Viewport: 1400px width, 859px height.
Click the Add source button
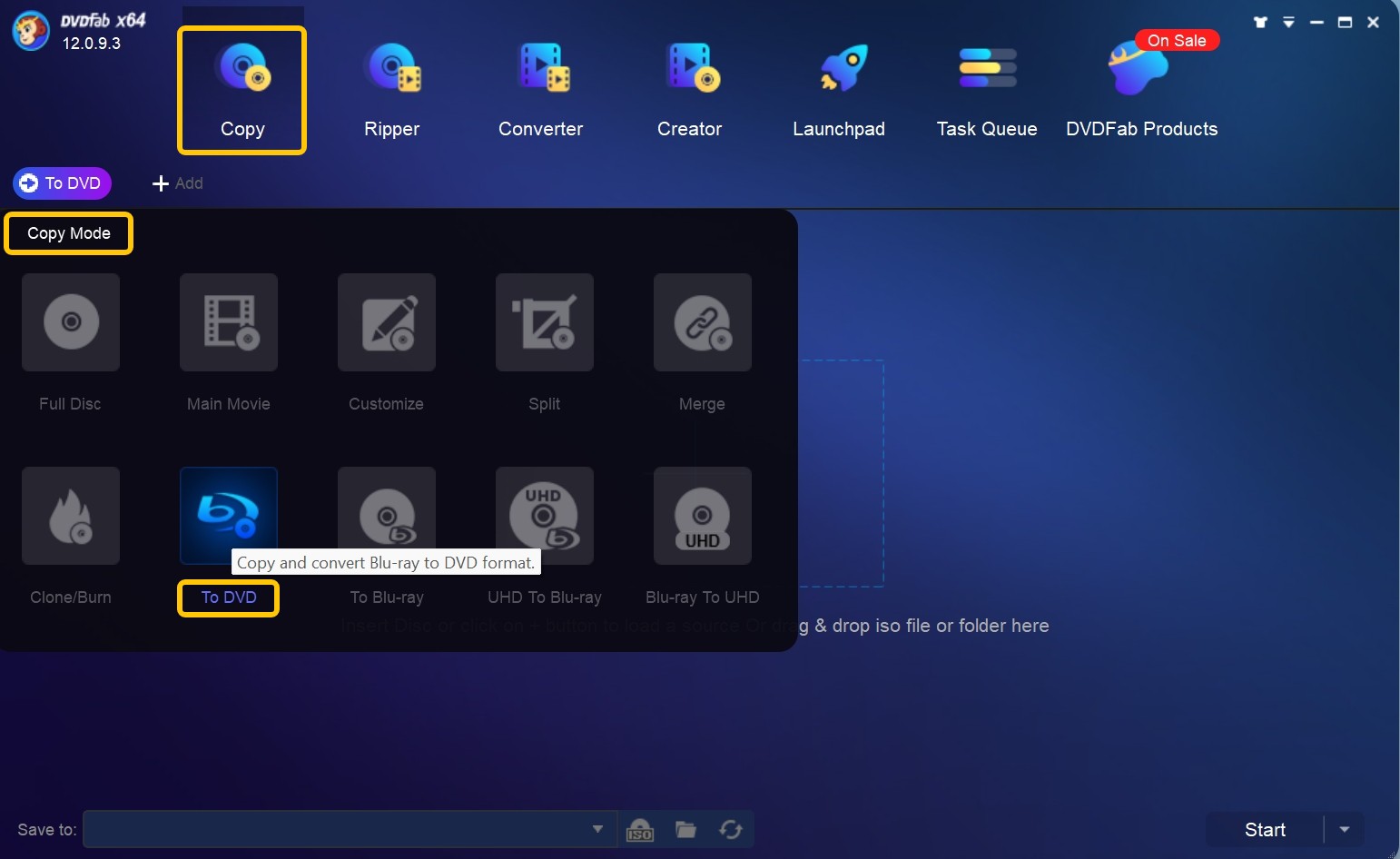point(178,183)
